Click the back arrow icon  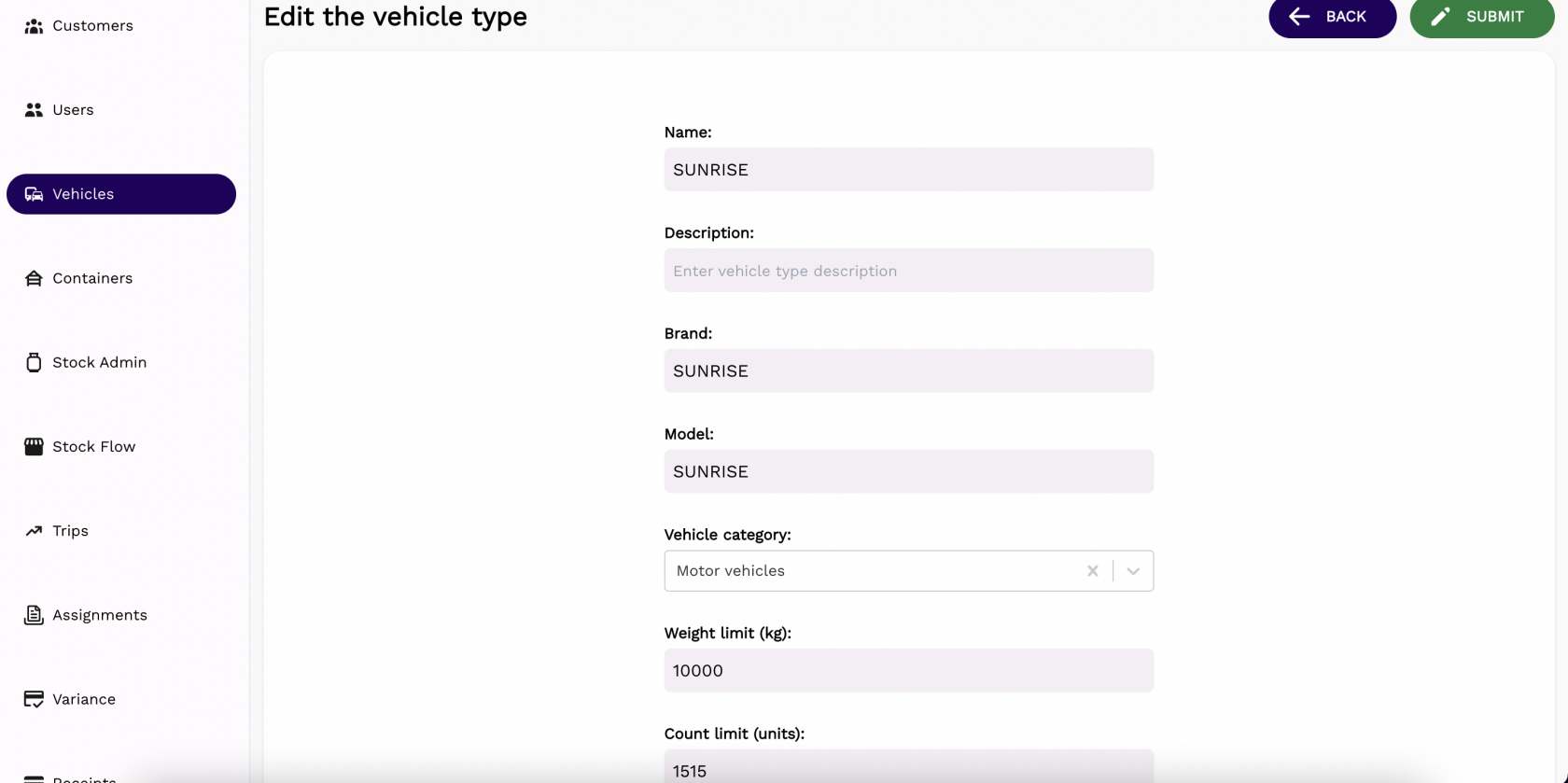(x=1299, y=17)
